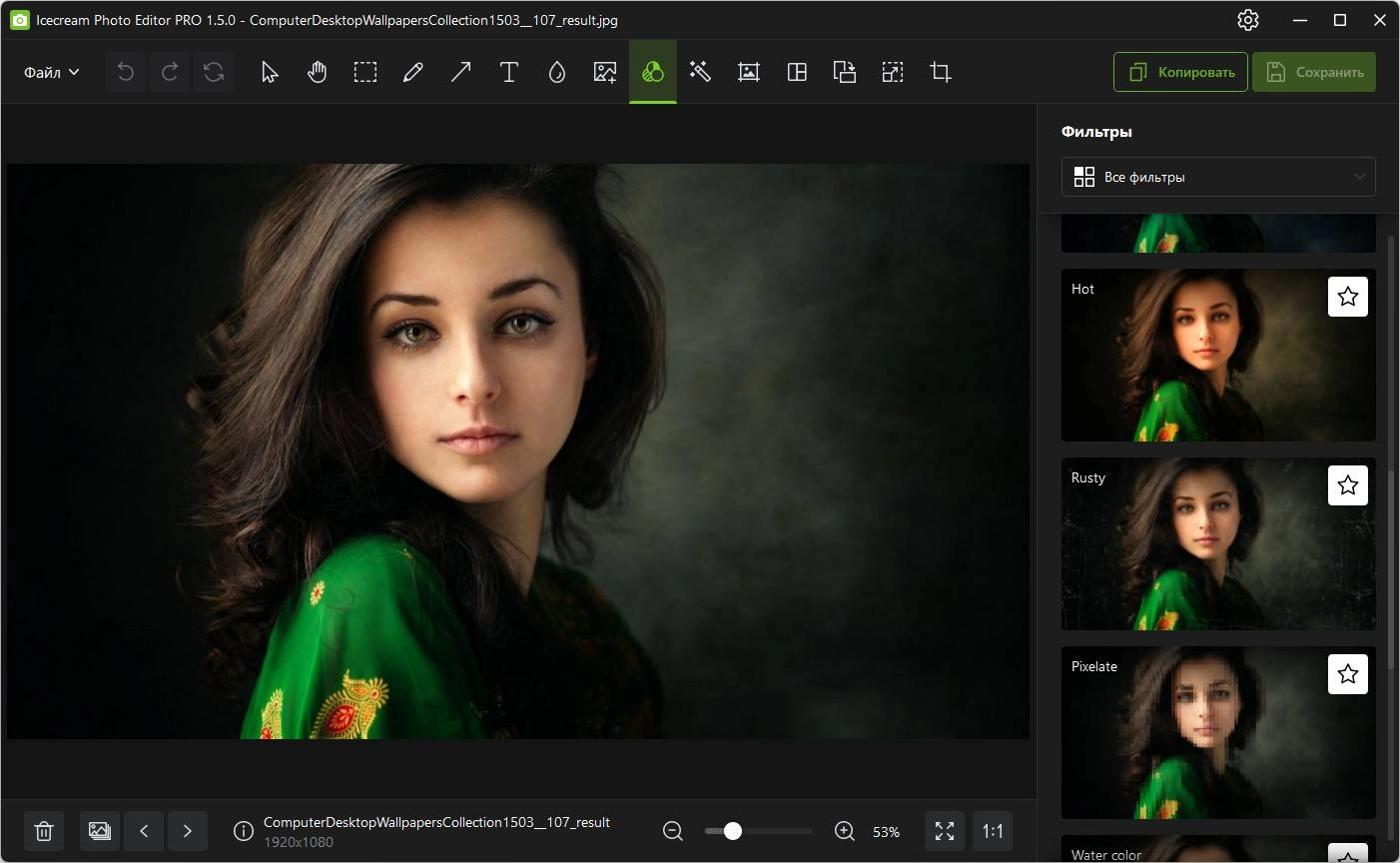Open the rotate and flip tool

pos(845,72)
